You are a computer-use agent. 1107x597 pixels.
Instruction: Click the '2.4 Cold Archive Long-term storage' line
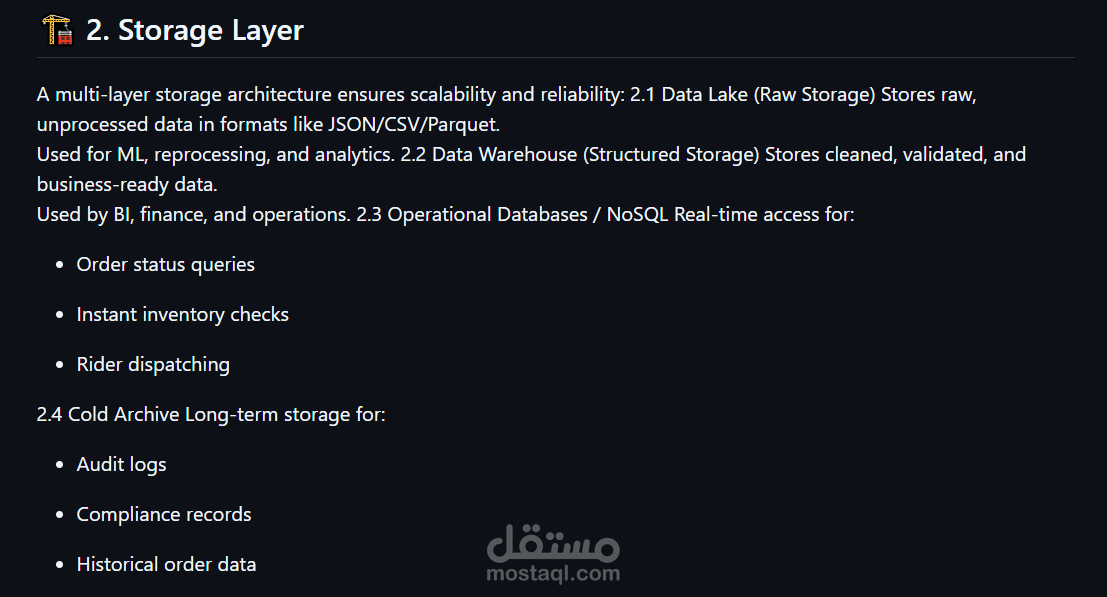(x=210, y=414)
